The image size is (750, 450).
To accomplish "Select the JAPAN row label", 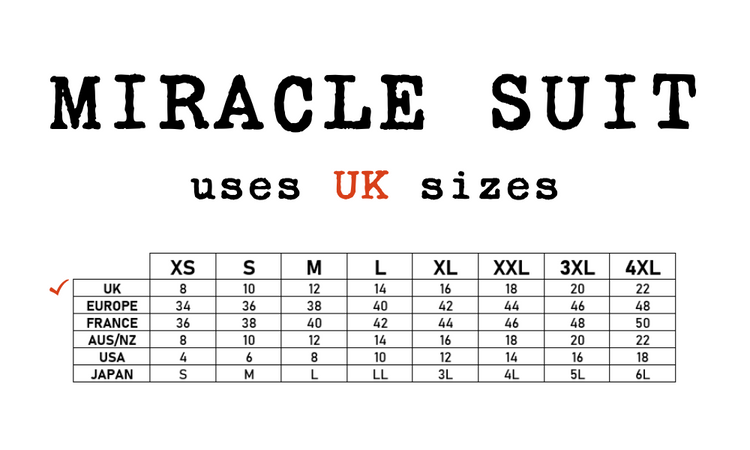I will pos(112,374).
